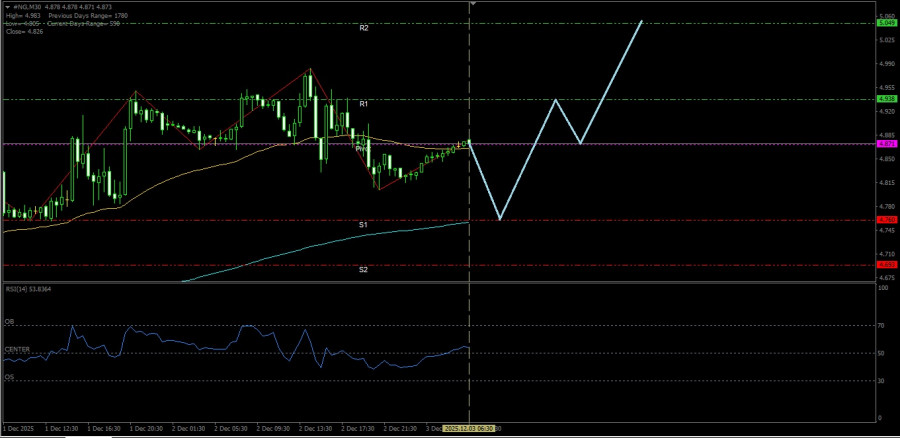Click the '1 Dec 16:30' time axis label

click(104, 428)
